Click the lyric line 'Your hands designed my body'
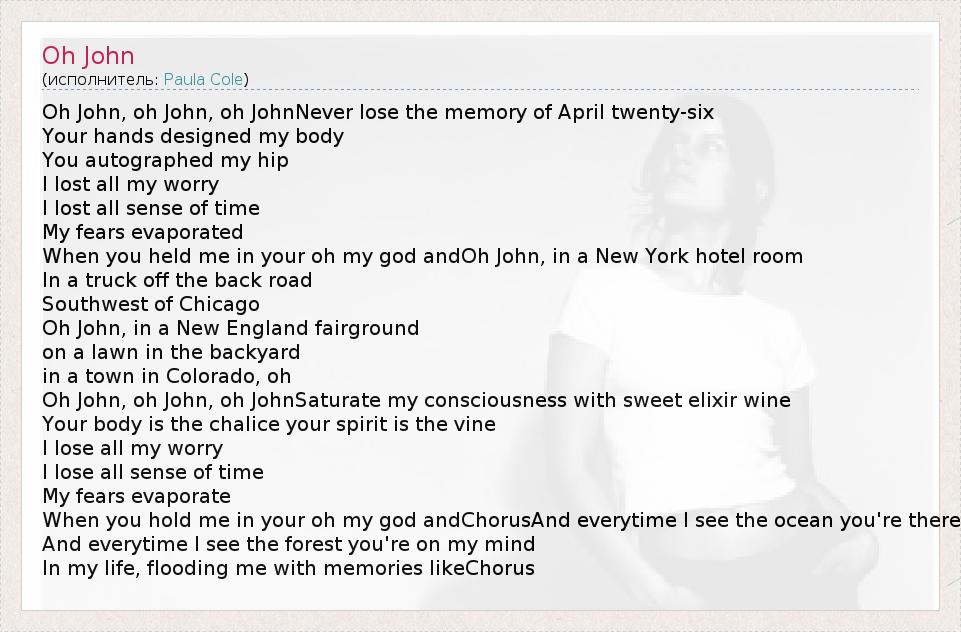The width and height of the screenshot is (961, 632). coord(193,136)
